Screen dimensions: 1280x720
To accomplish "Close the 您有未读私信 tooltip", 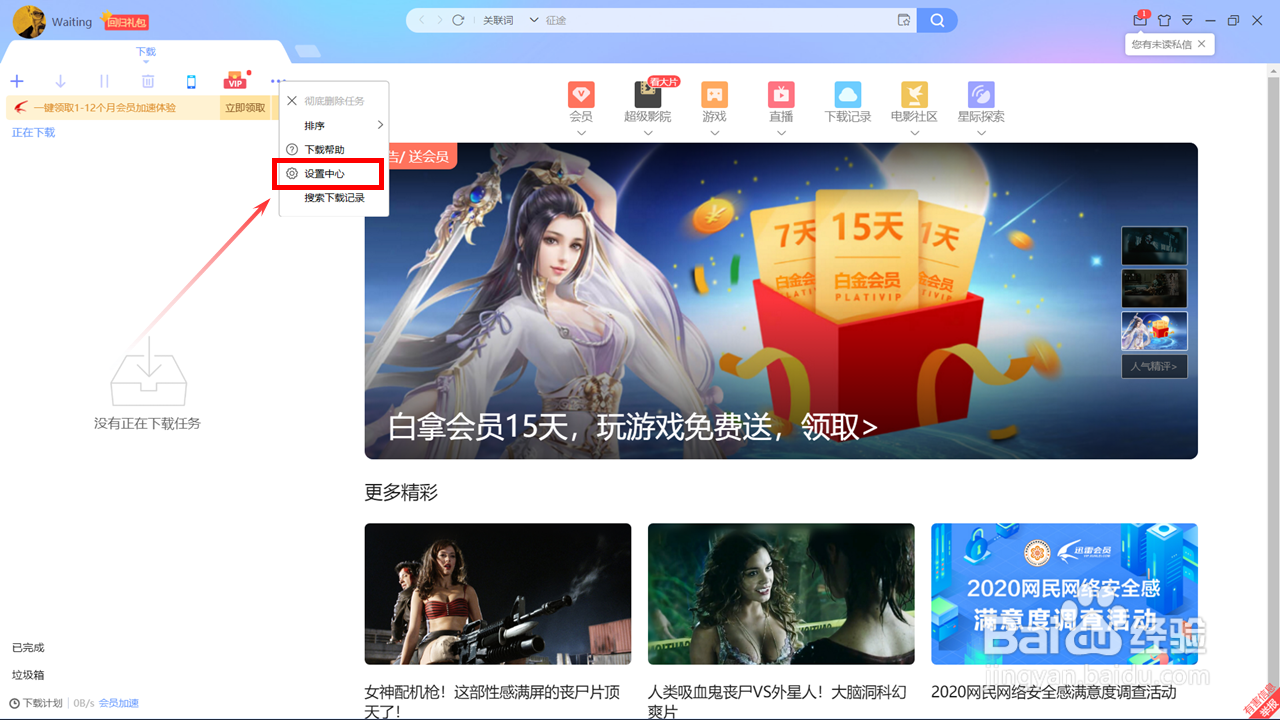I will pos(1202,44).
